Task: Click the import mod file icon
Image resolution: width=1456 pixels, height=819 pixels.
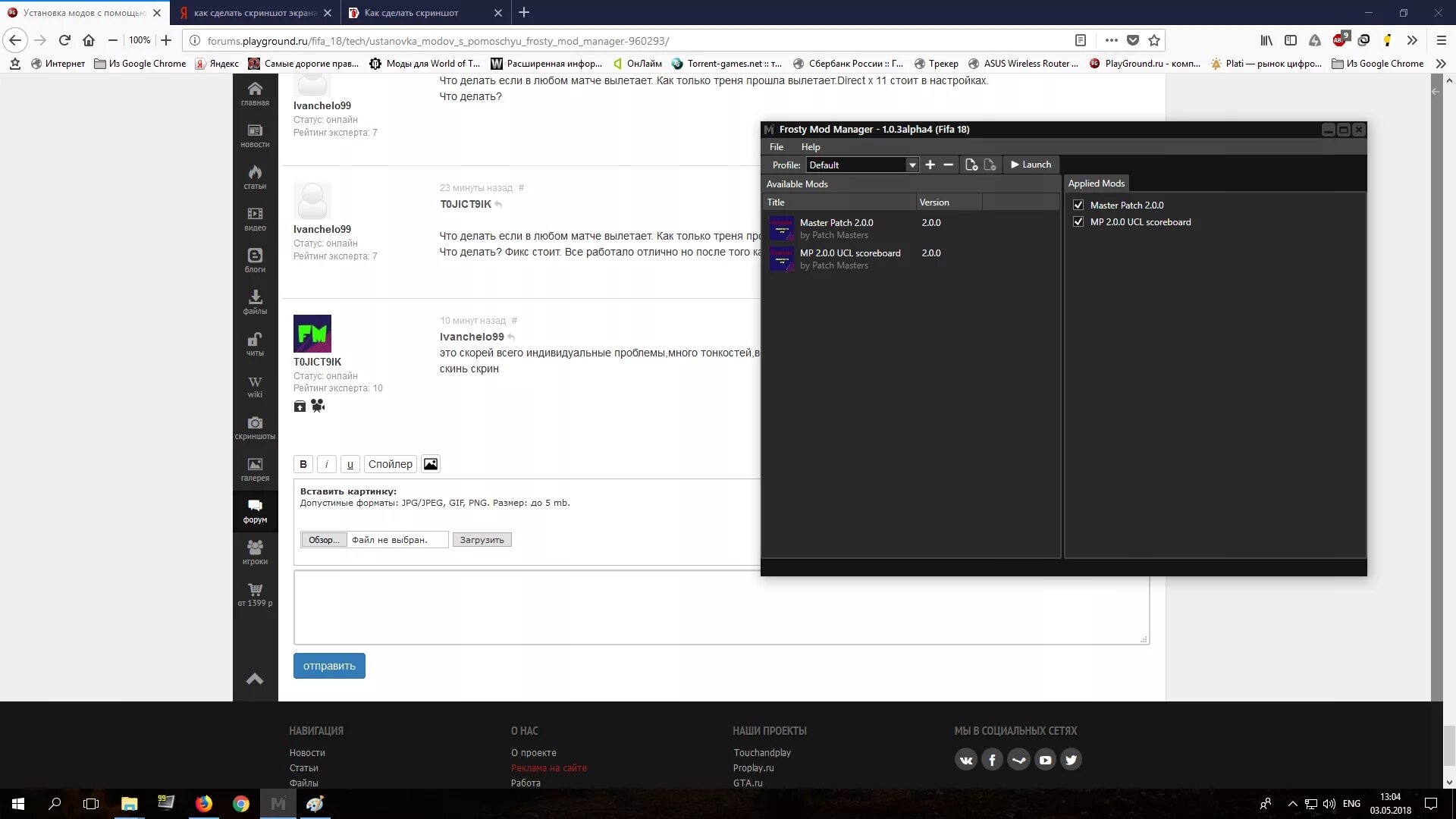Action: [971, 165]
